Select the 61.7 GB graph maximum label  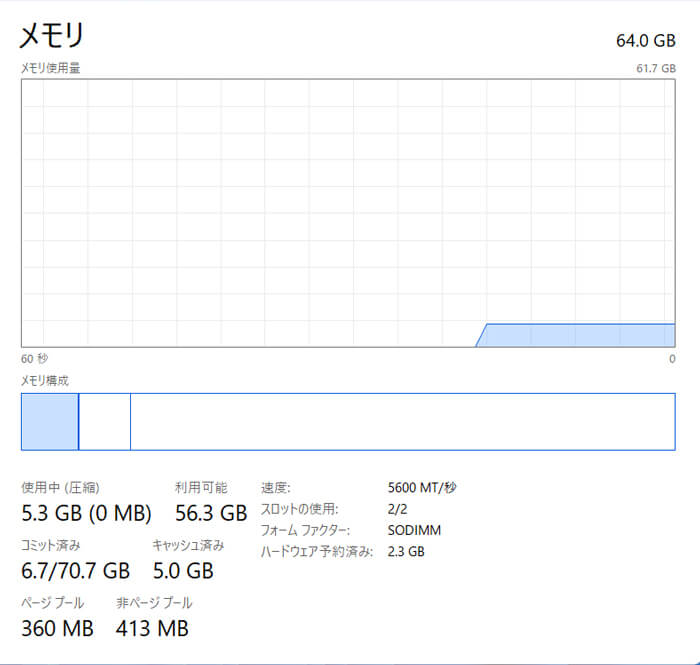point(655,68)
